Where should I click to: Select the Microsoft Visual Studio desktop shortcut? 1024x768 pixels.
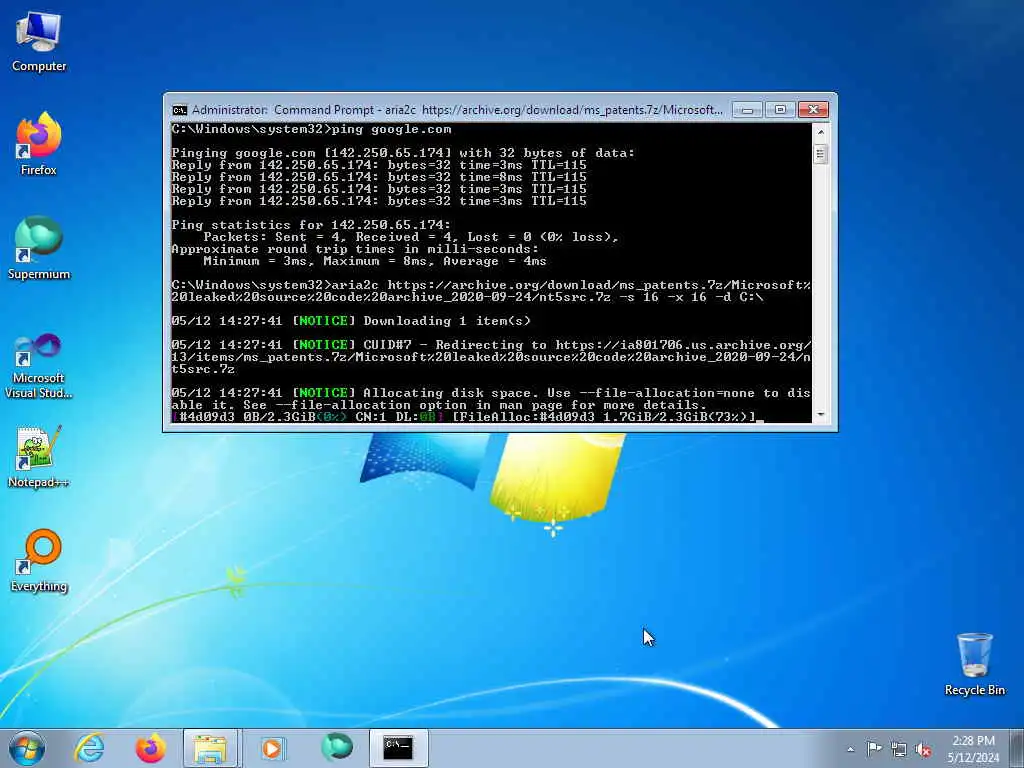39,366
